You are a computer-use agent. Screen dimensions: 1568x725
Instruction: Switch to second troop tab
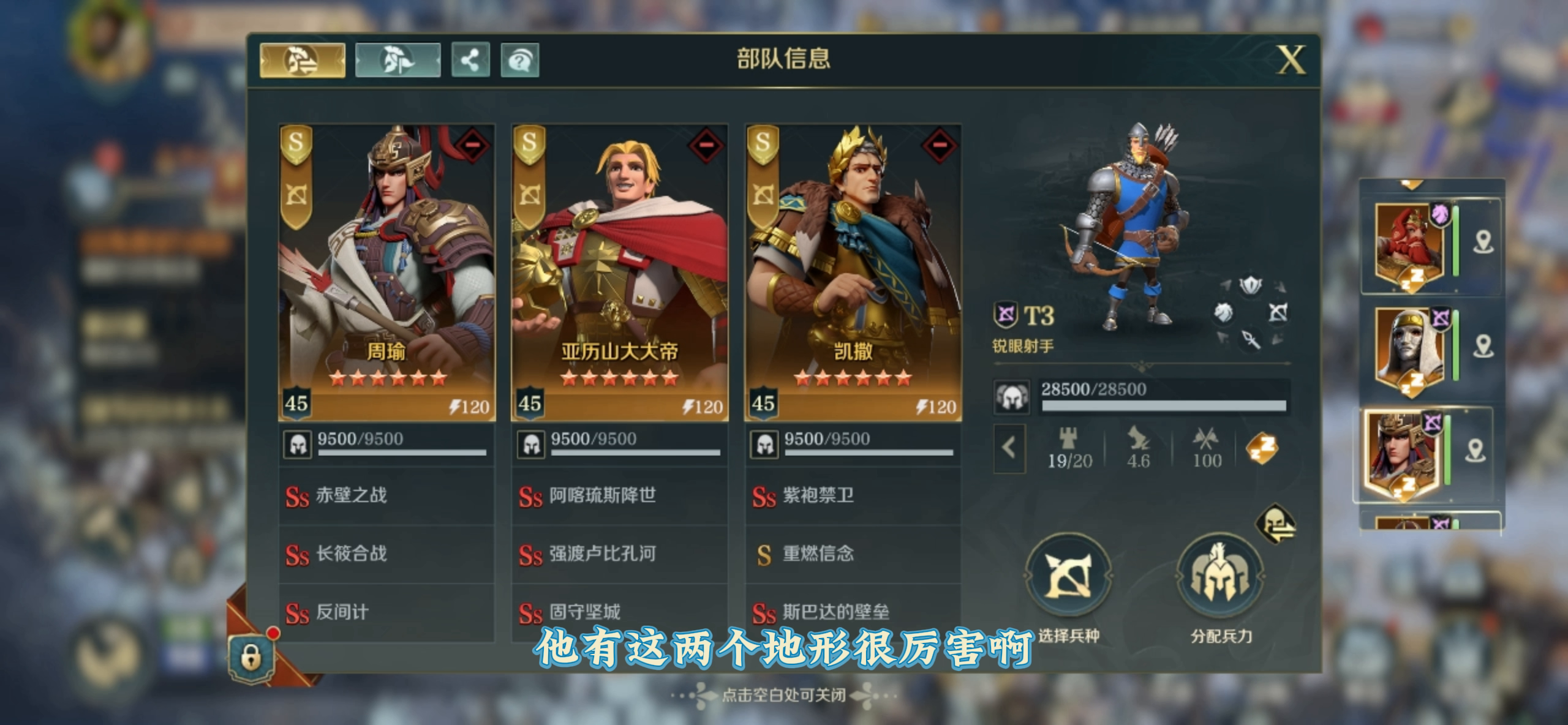(x=398, y=60)
